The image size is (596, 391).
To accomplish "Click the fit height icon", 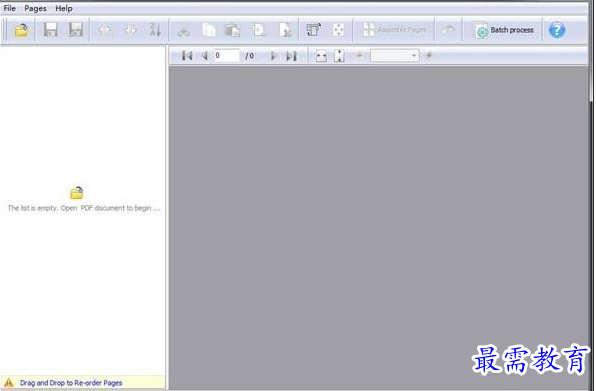I will coord(339,56).
